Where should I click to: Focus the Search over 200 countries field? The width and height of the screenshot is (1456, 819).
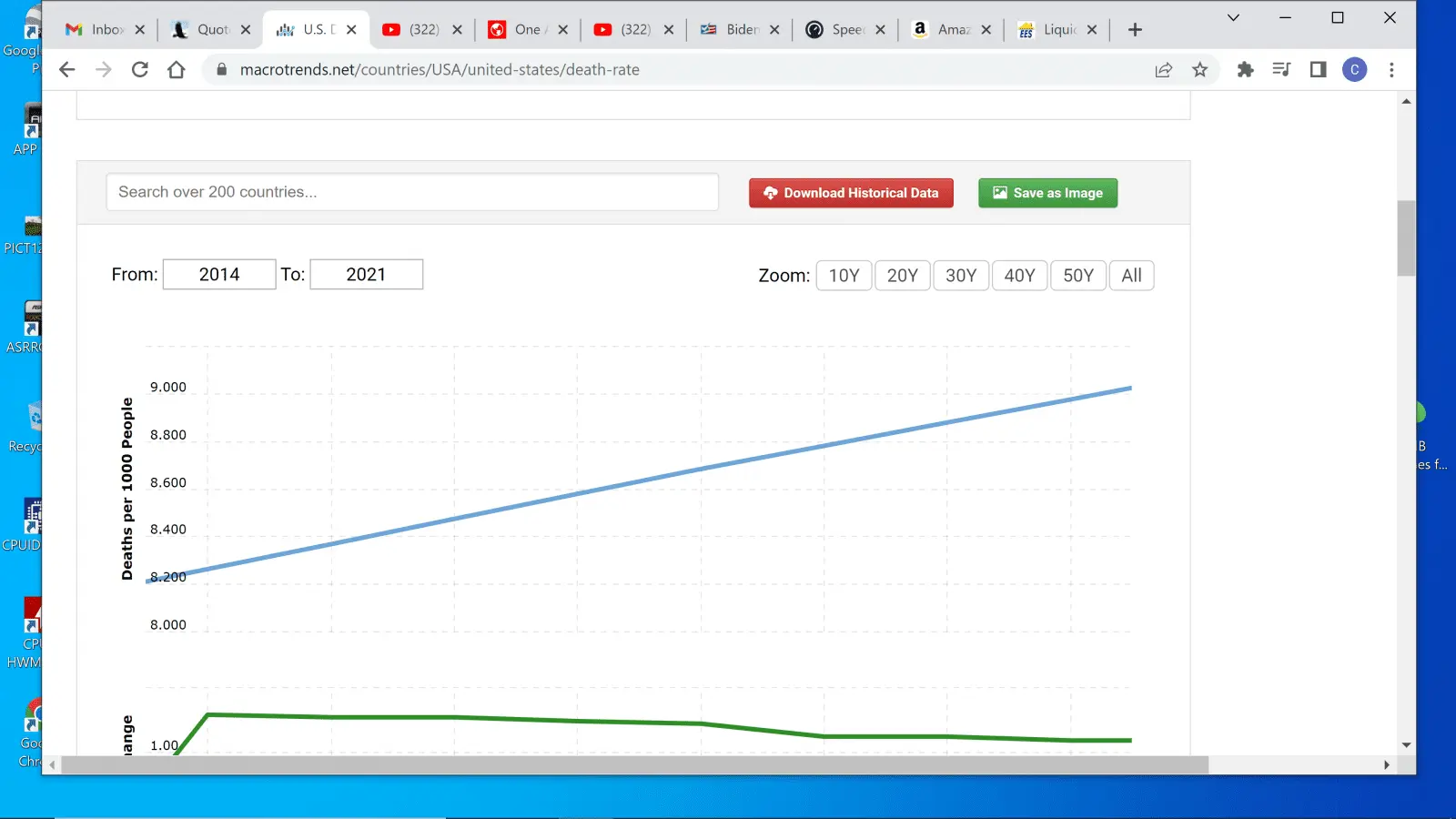[412, 192]
